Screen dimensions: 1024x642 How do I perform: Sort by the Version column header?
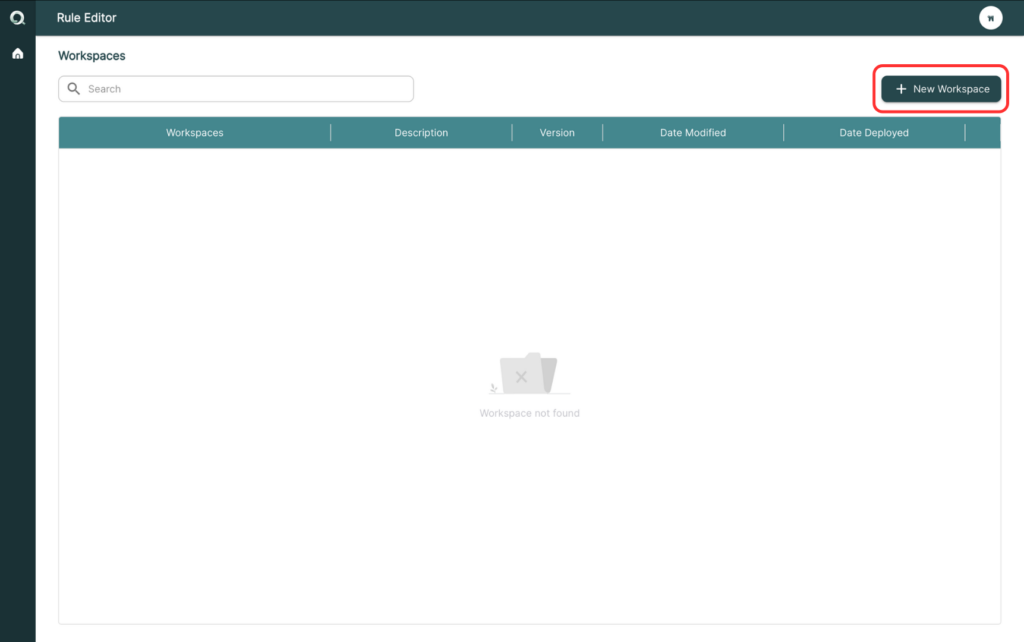pos(557,133)
